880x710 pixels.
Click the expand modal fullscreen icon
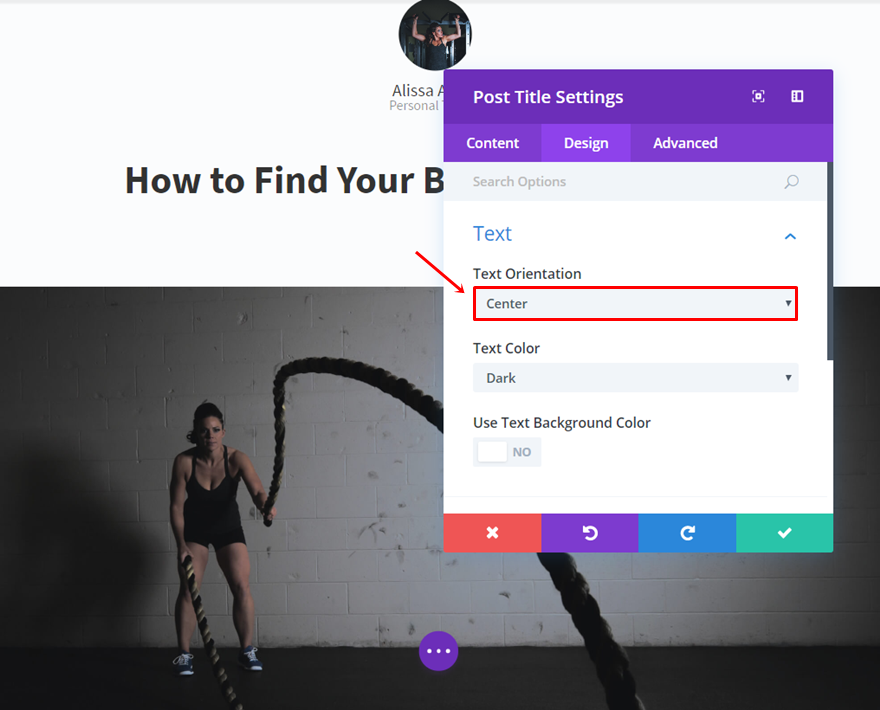758,97
